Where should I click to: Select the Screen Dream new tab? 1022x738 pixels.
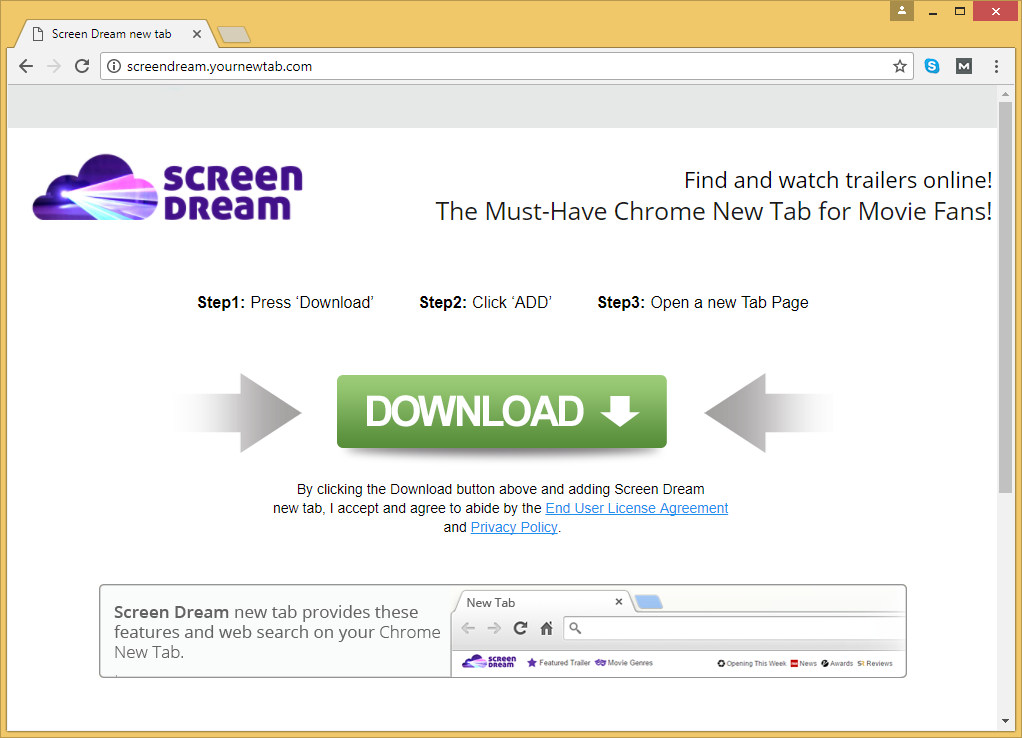tap(111, 34)
